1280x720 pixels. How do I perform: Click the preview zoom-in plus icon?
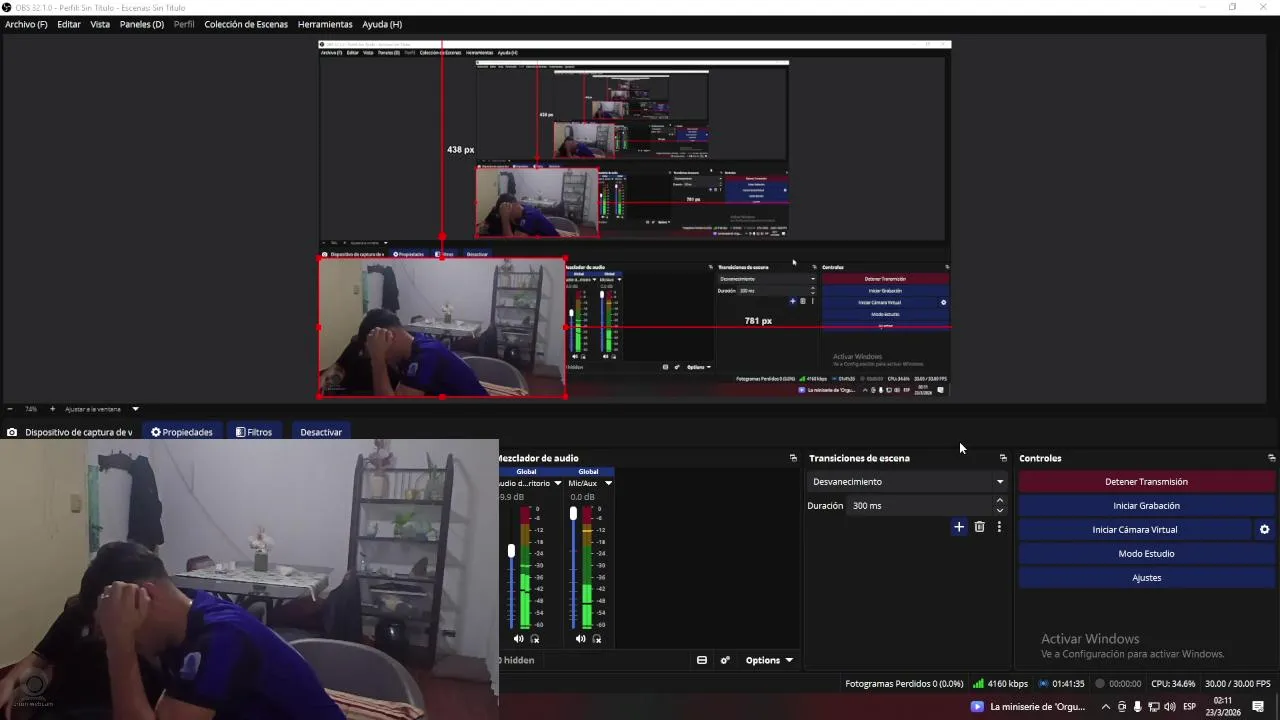[53, 409]
